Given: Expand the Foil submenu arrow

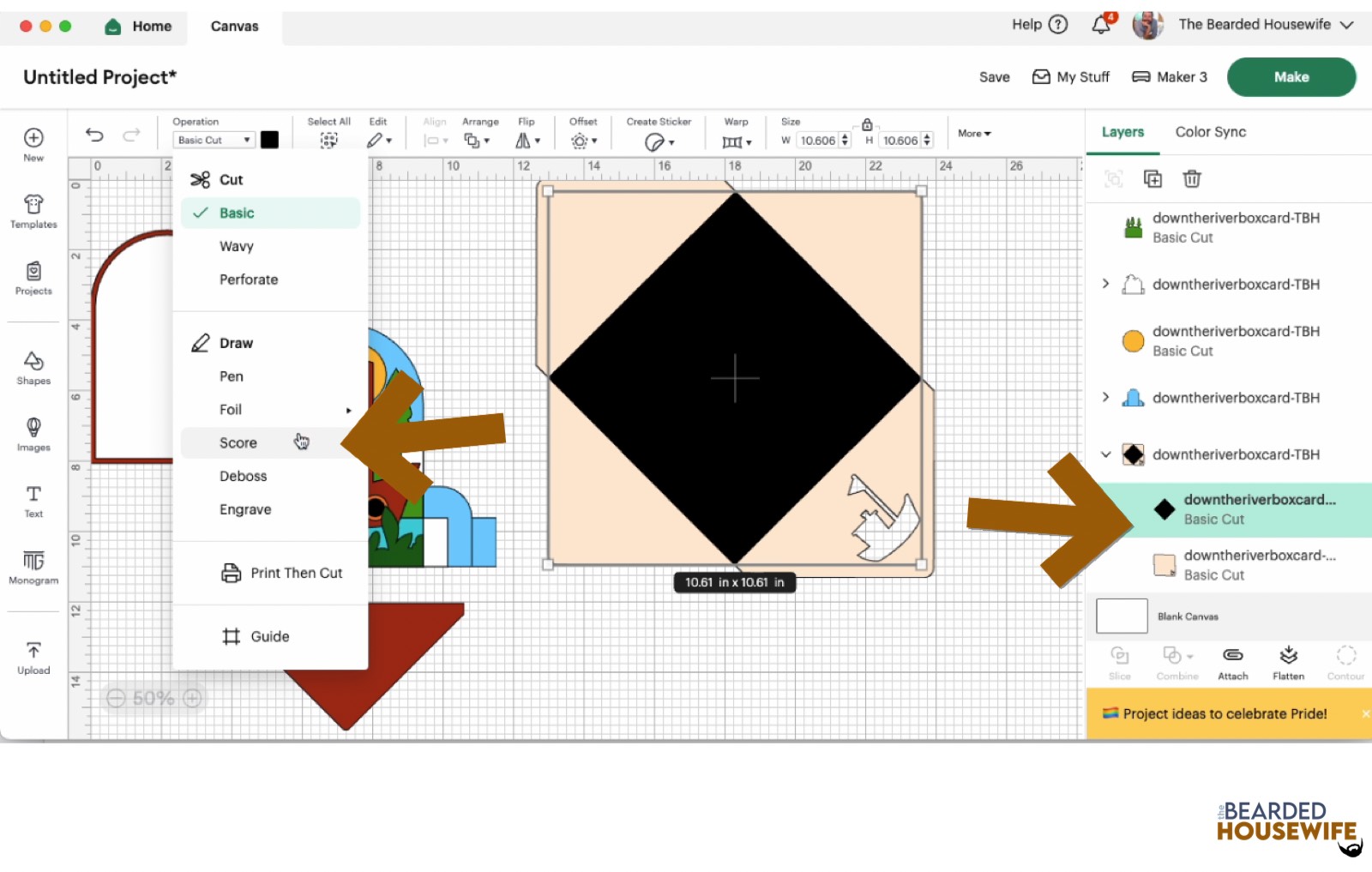Looking at the screenshot, I should click(348, 410).
